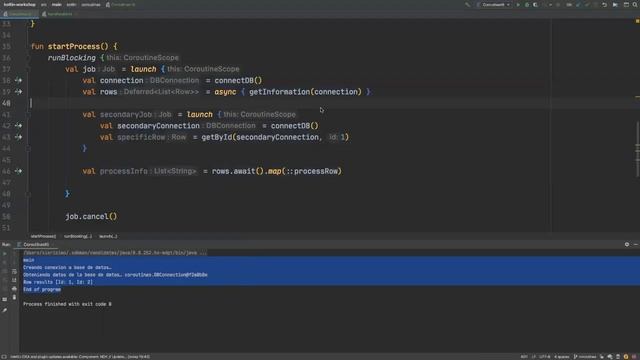This screenshot has height=360, width=640.
Task: Open the '4 spaces' indent selector
Action: [562, 357]
